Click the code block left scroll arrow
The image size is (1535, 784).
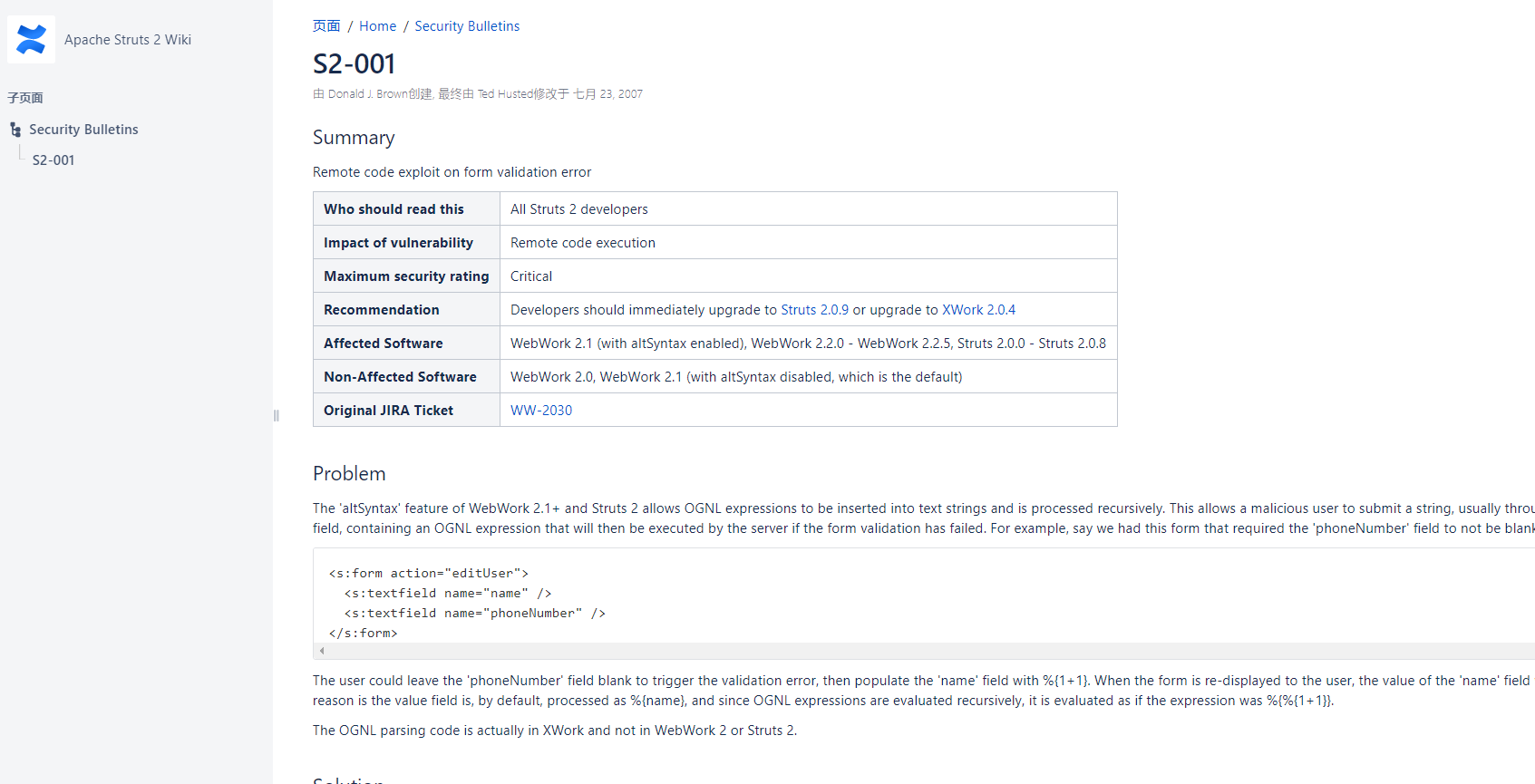[x=322, y=651]
